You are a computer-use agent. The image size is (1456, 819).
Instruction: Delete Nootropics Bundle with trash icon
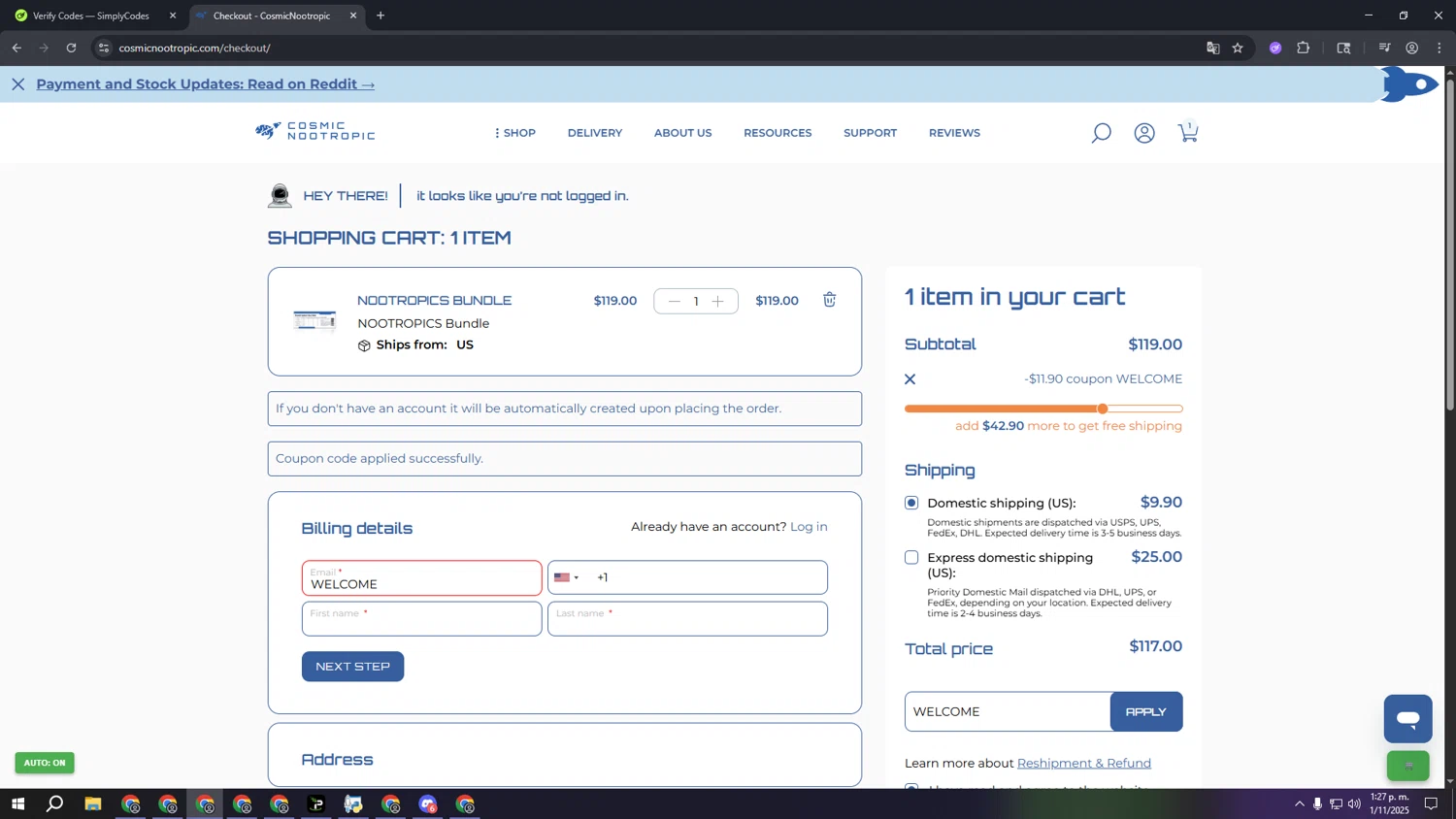(x=830, y=300)
